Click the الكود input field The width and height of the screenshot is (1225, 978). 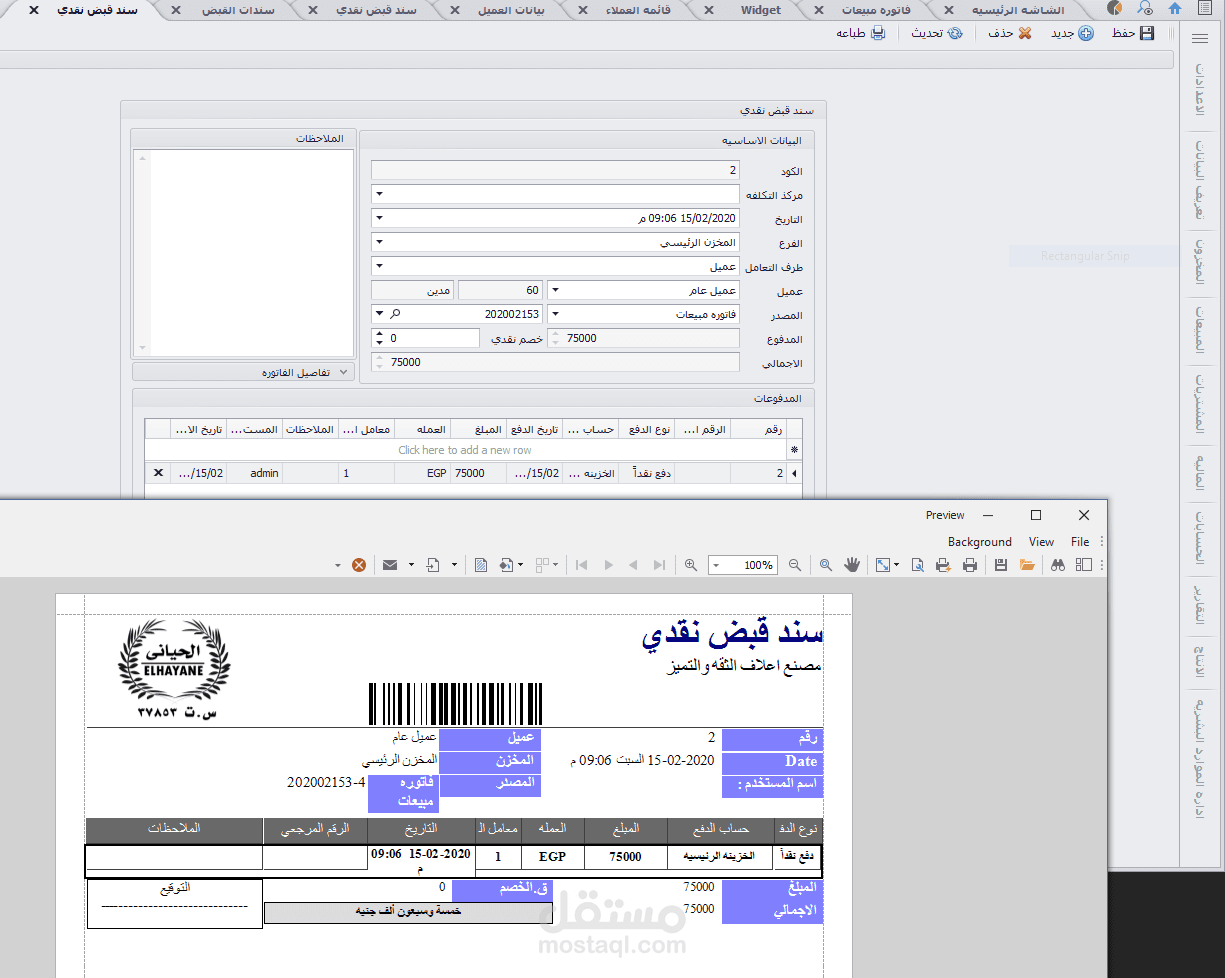coord(555,171)
